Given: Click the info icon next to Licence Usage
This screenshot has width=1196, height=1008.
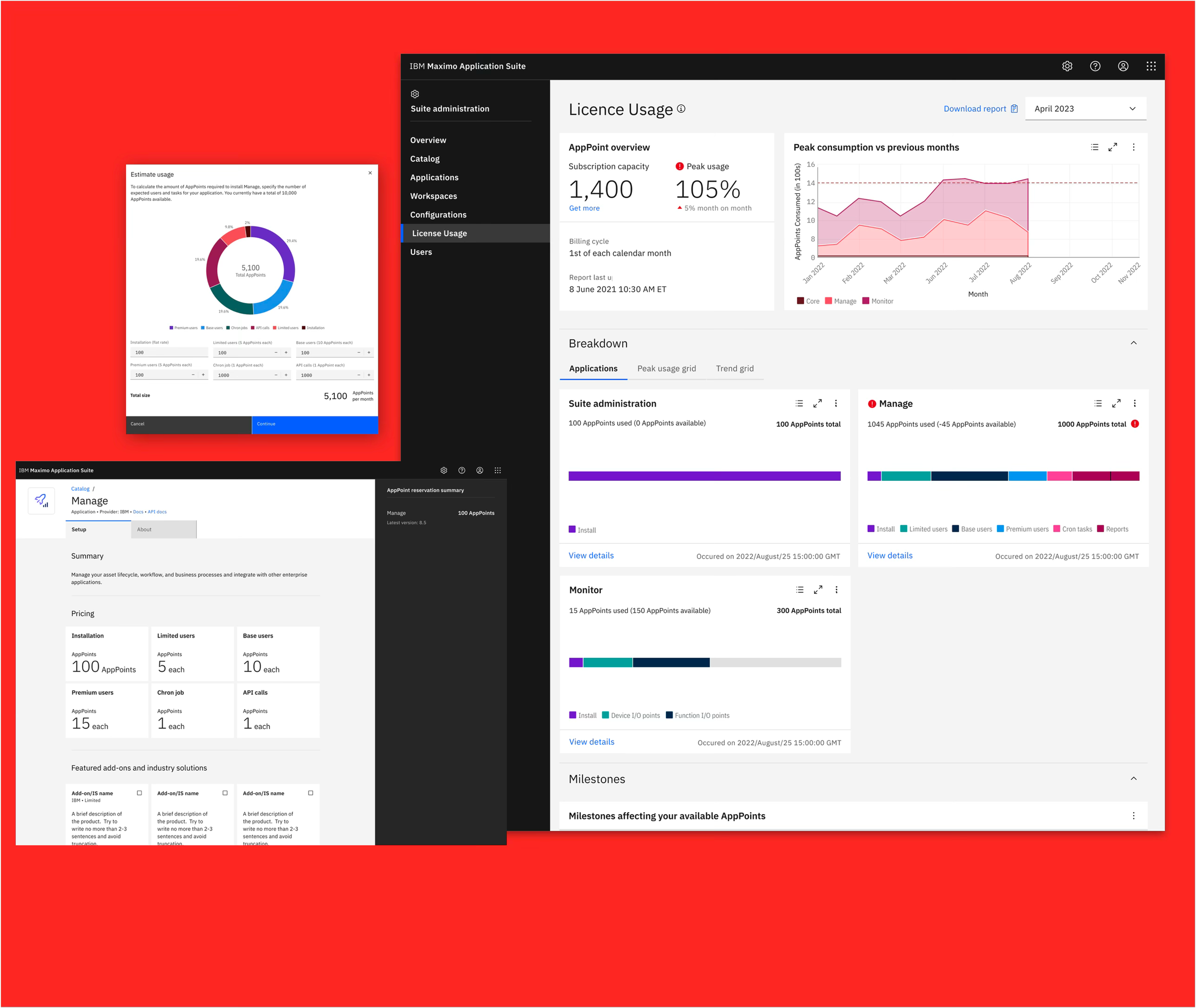Looking at the screenshot, I should pos(681,109).
